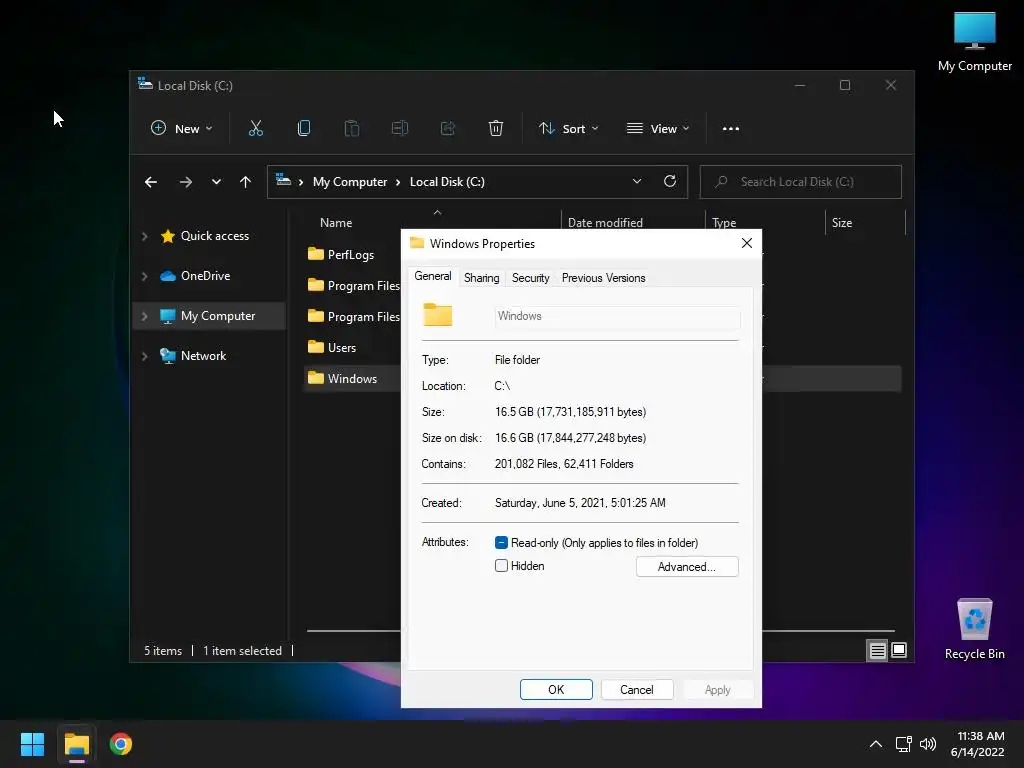Click Cancel in the Windows Properties dialog
1024x768 pixels.
pos(637,690)
